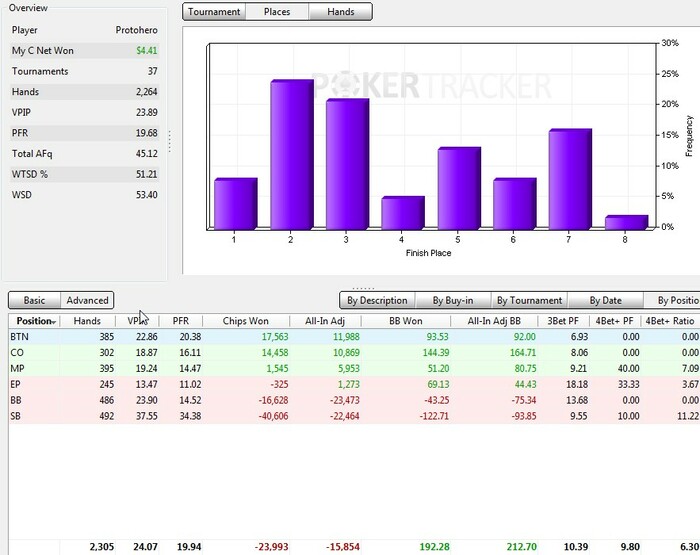Click Chips Won value -40,606
The image size is (700, 555).
(x=273, y=416)
